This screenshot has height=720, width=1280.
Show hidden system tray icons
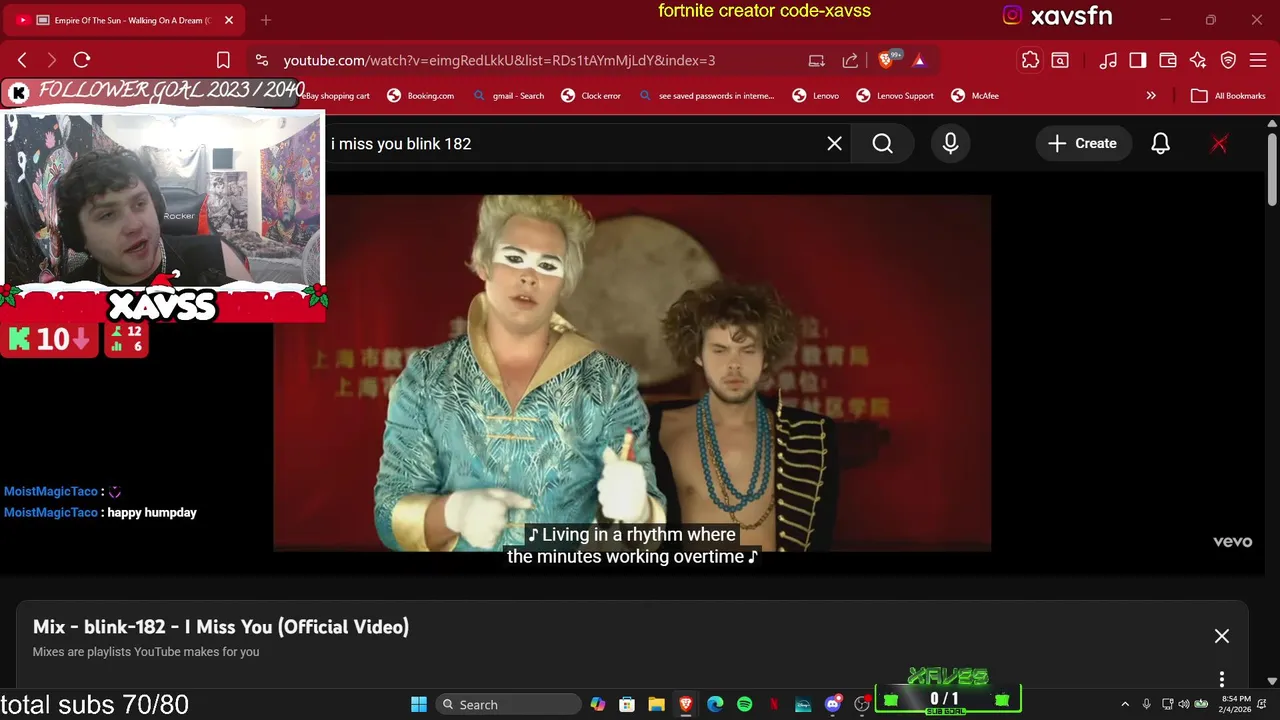tap(1125, 704)
